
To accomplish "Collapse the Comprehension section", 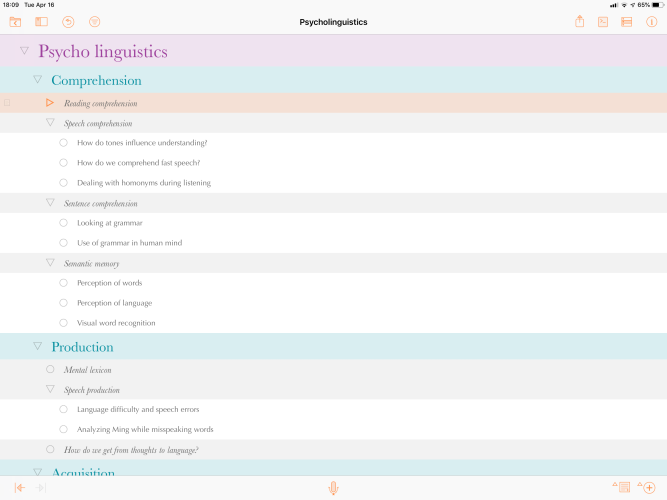I will pos(37,80).
